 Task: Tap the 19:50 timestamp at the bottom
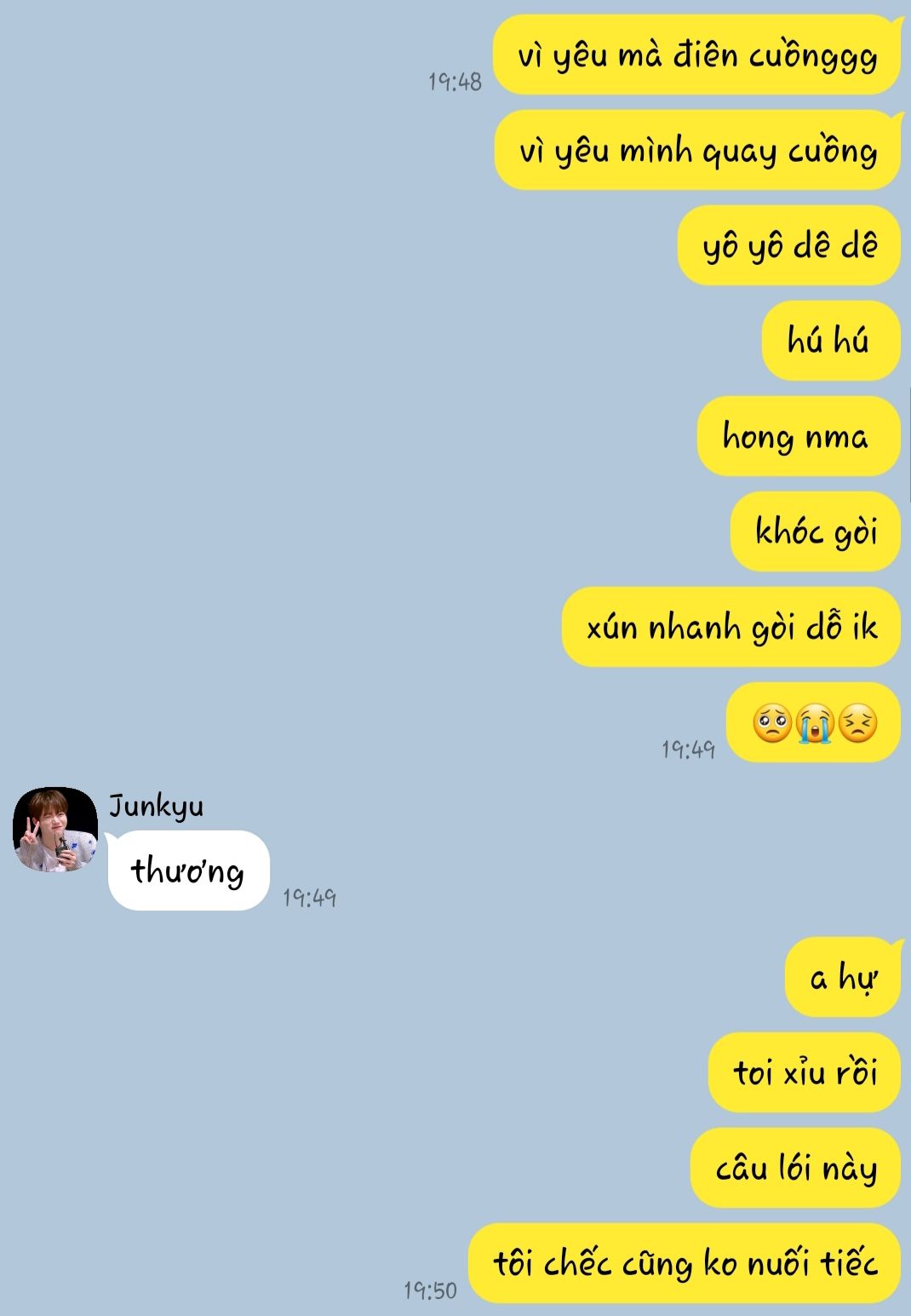pos(430,1290)
